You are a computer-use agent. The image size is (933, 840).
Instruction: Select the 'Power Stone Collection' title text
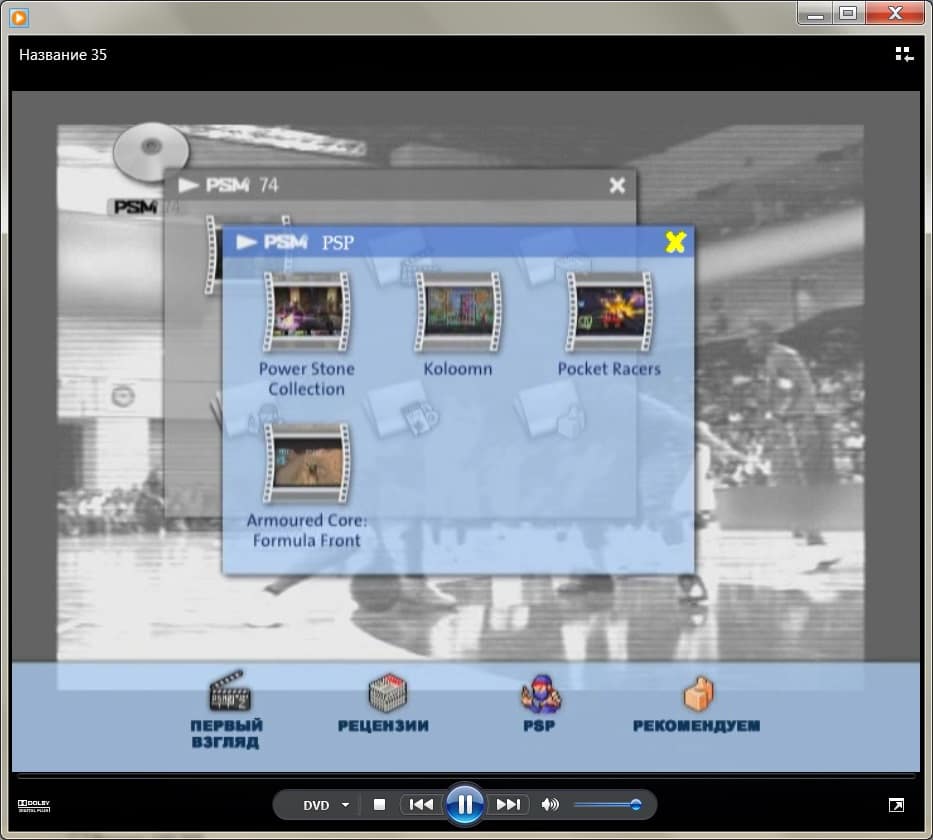point(306,378)
